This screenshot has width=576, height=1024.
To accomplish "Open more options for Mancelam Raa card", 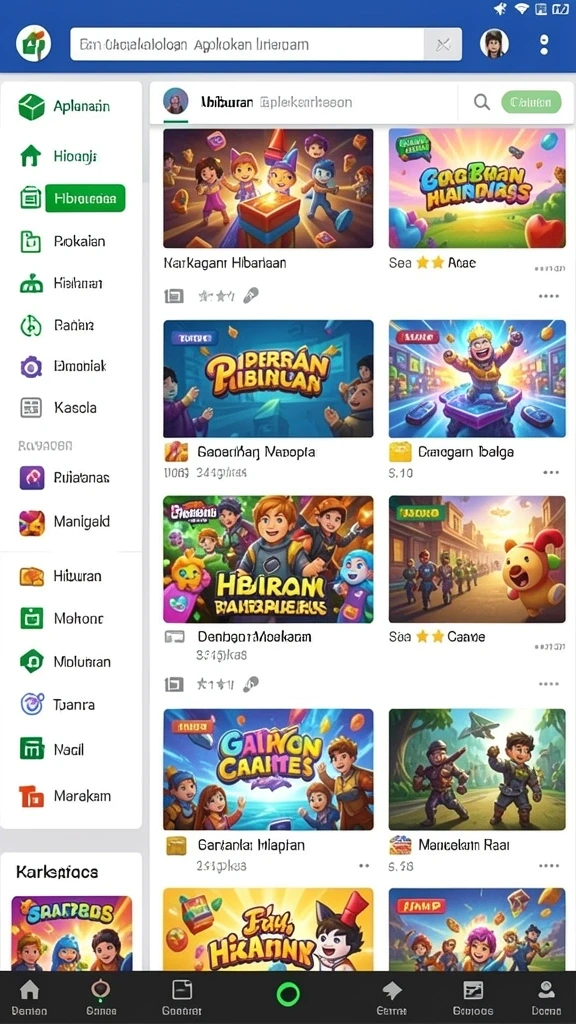I will coord(549,865).
